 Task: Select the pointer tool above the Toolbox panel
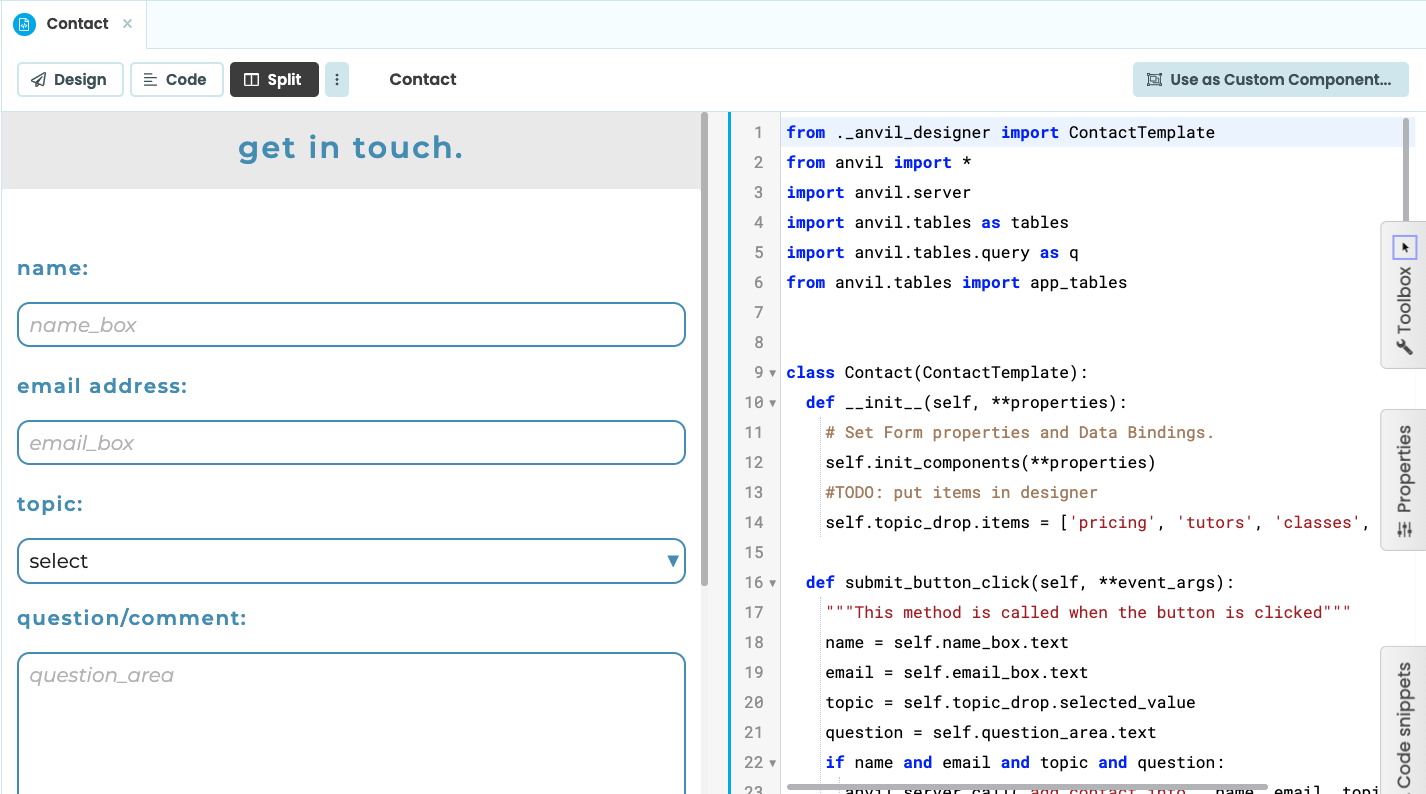[1405, 247]
